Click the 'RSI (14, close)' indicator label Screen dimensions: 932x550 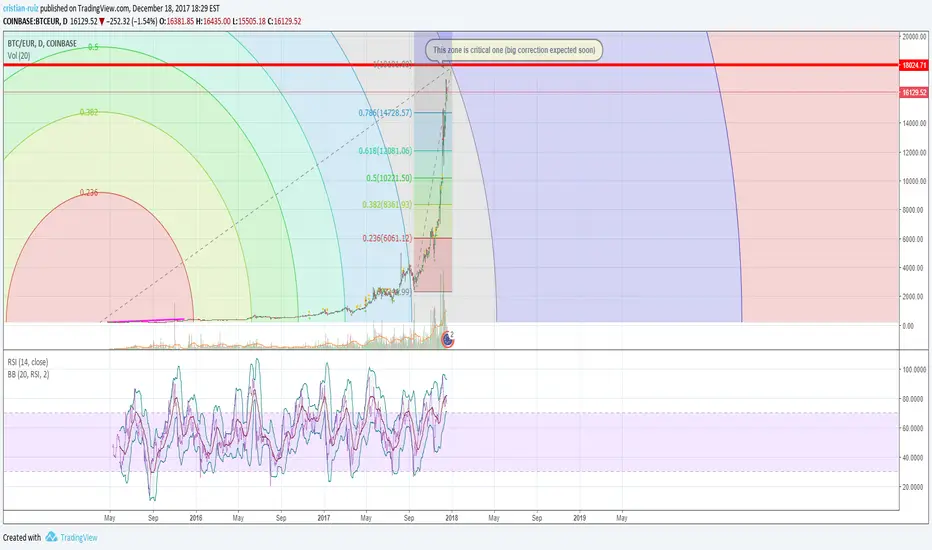coord(28,362)
